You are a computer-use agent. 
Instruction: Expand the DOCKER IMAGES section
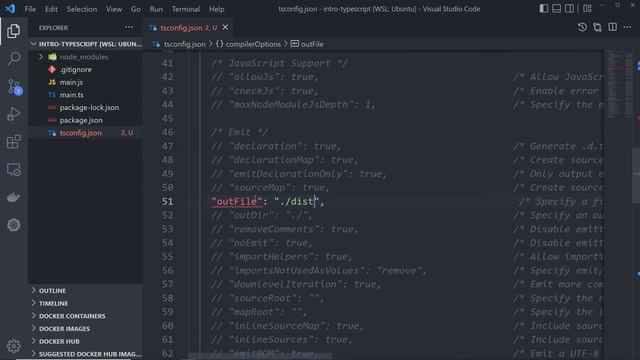[86, 329]
